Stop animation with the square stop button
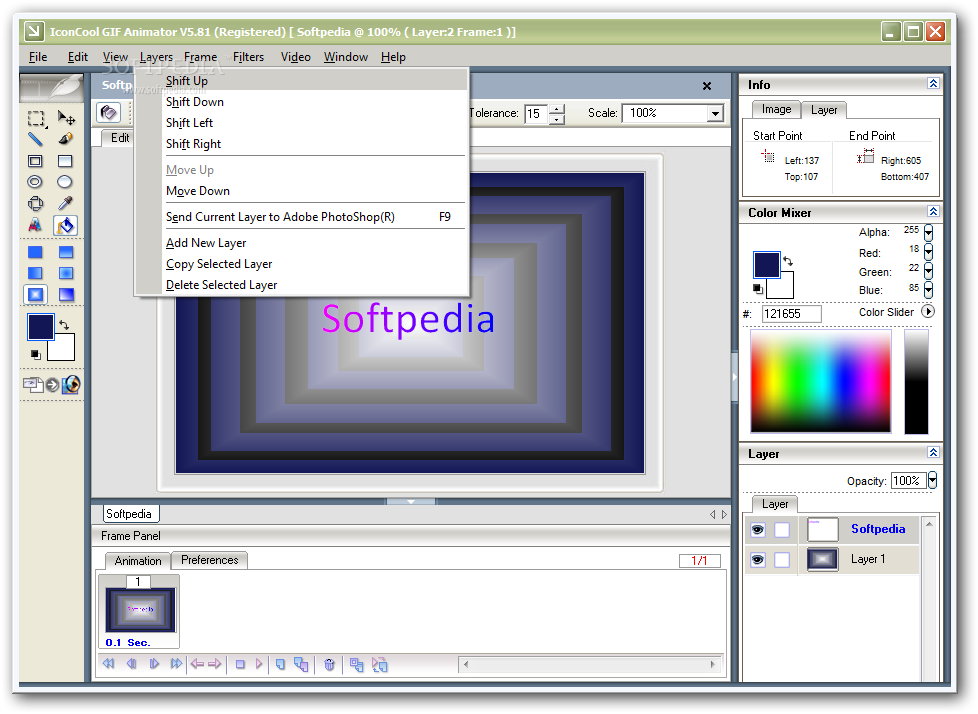Image resolution: width=978 pixels, height=714 pixels. pos(240,664)
